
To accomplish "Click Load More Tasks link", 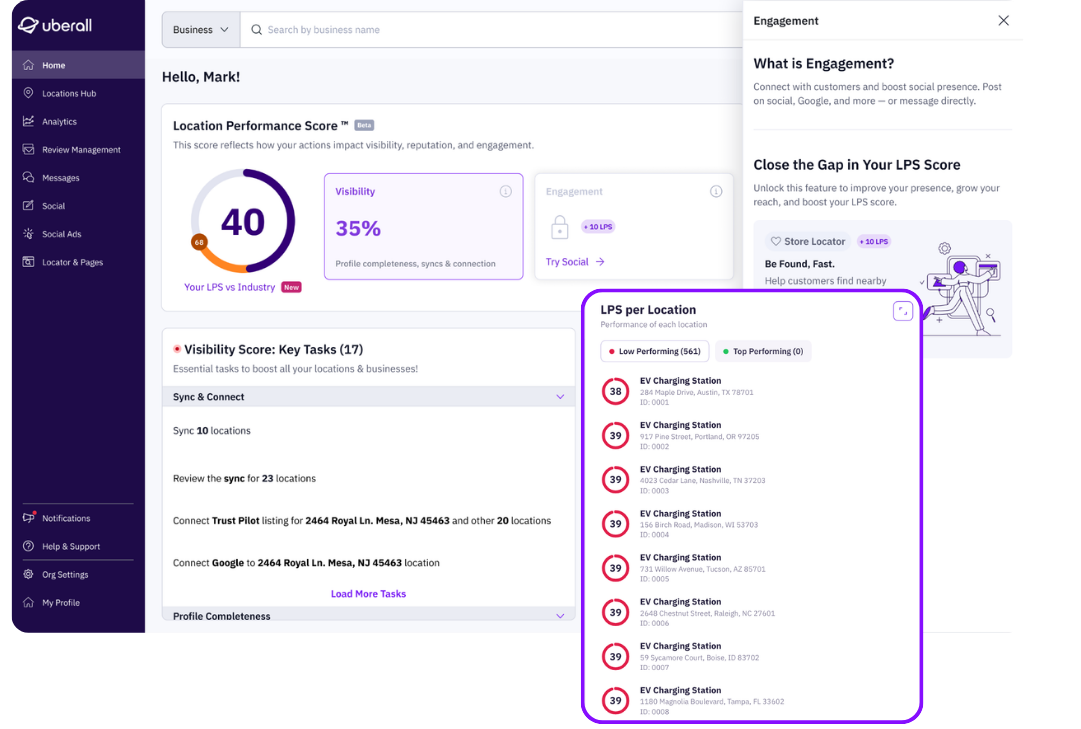I will click(x=368, y=594).
